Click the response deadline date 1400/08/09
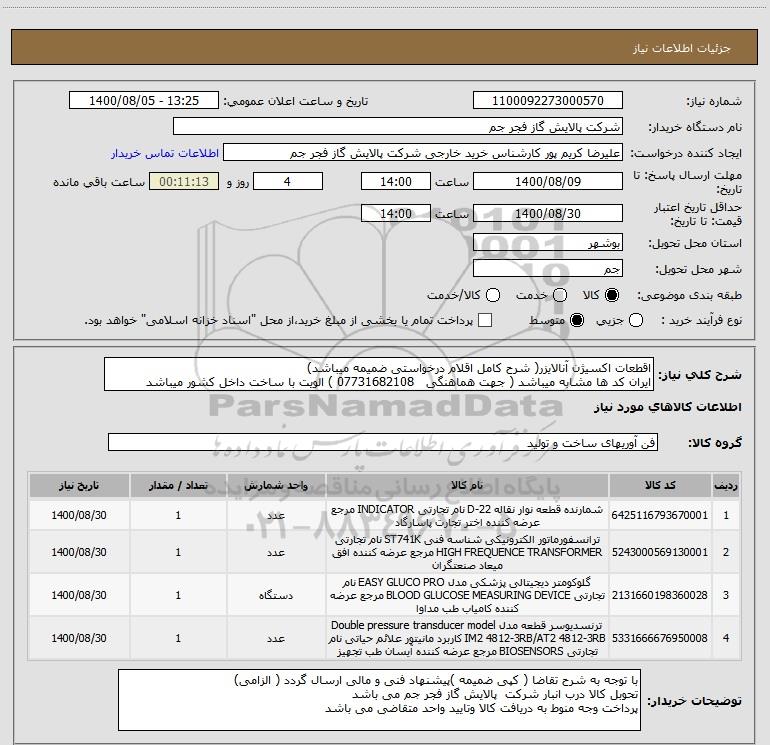The image size is (770, 745). coord(548,182)
